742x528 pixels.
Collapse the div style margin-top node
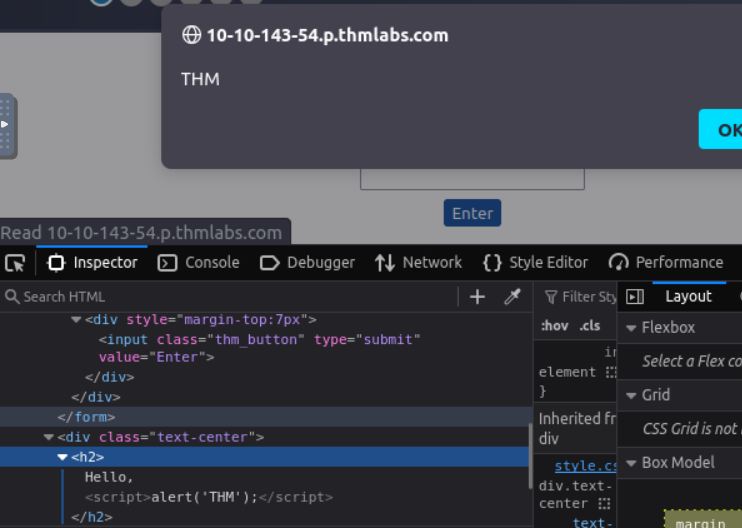coord(76,320)
